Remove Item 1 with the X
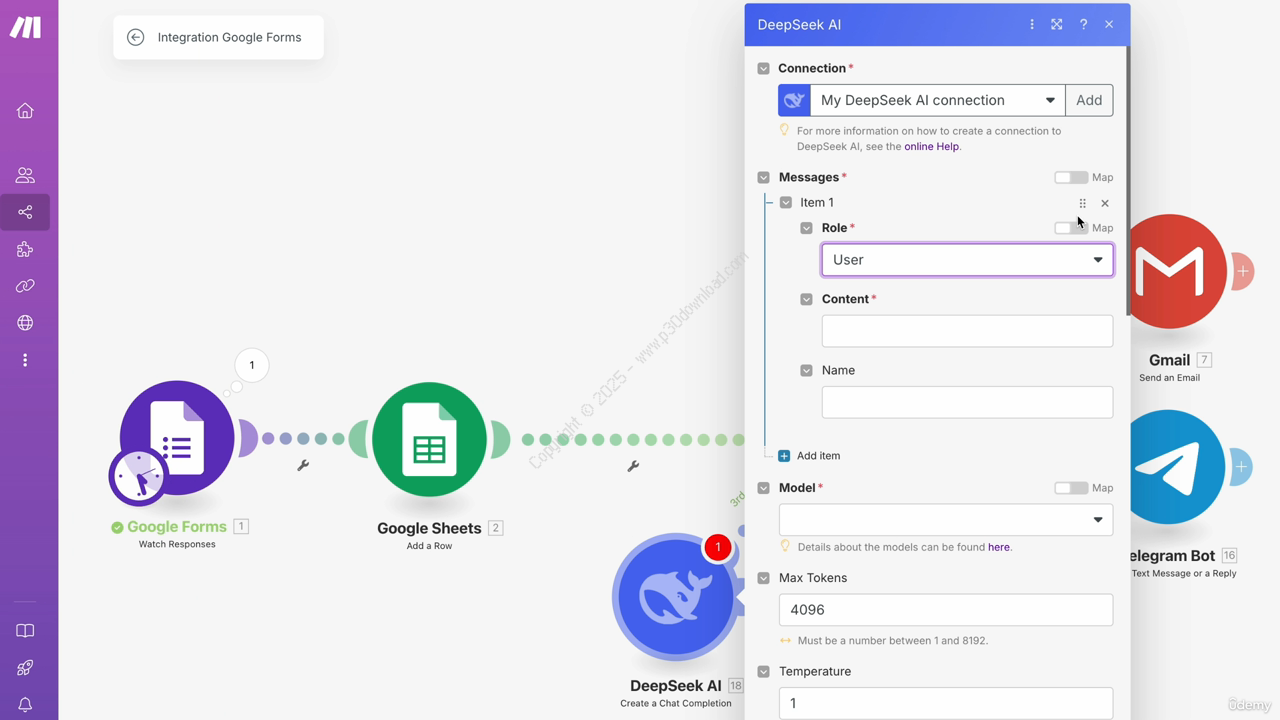 [x=1105, y=203]
